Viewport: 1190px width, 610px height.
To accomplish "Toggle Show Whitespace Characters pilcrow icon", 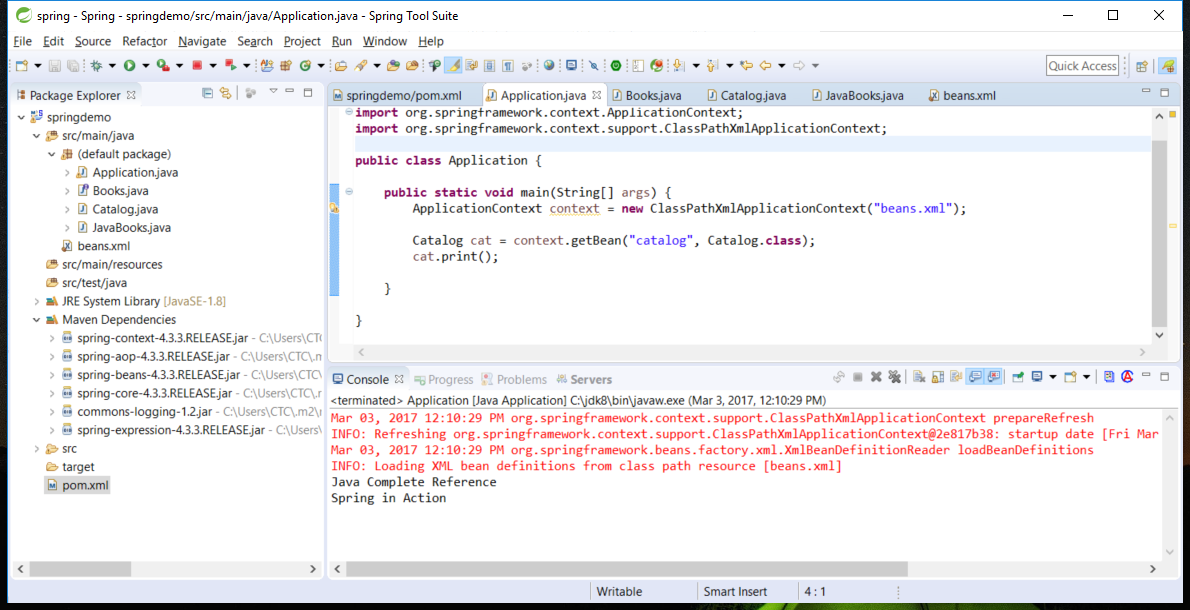I will (508, 65).
